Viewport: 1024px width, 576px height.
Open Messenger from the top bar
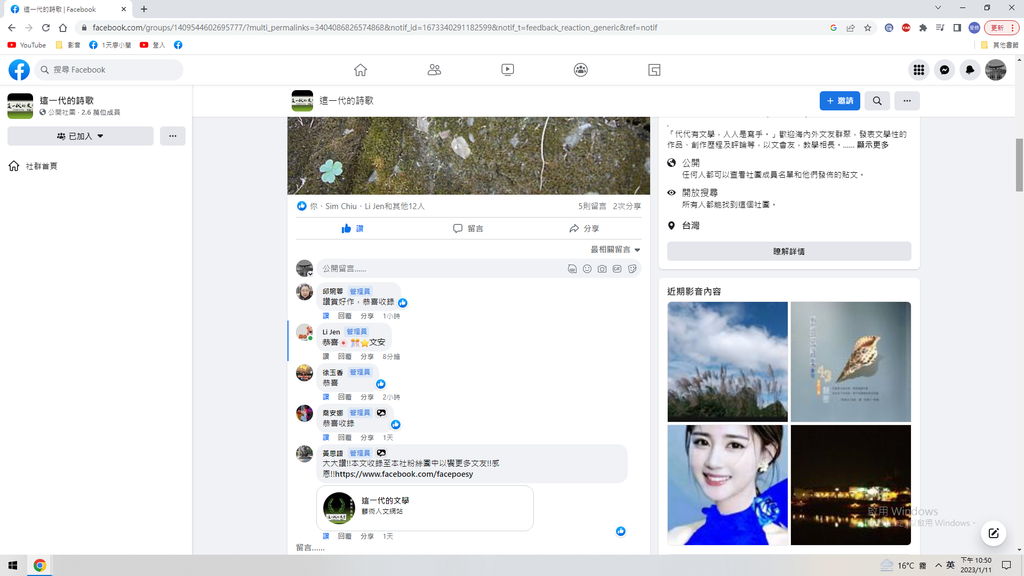[x=944, y=70]
